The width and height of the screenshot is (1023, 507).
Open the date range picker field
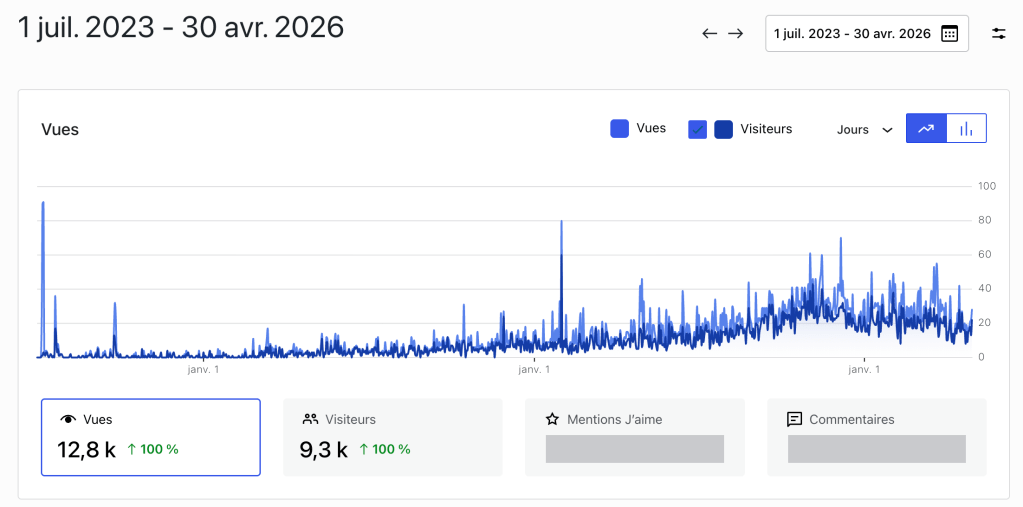coord(866,34)
